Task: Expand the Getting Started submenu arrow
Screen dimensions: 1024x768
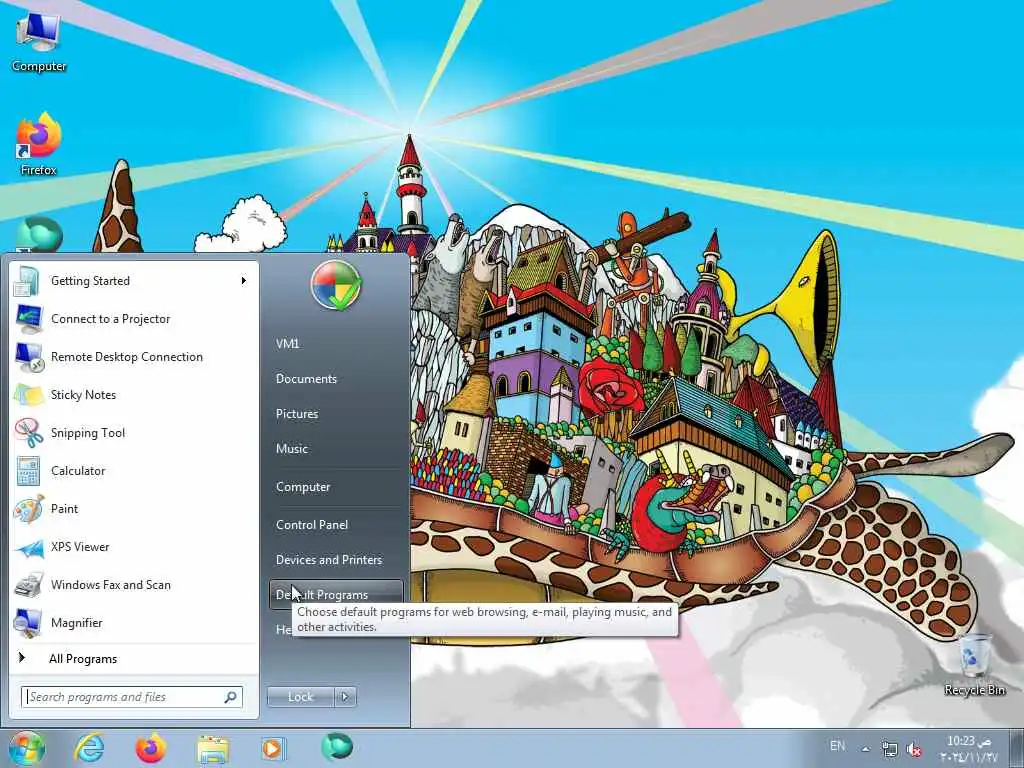Action: coord(244,281)
